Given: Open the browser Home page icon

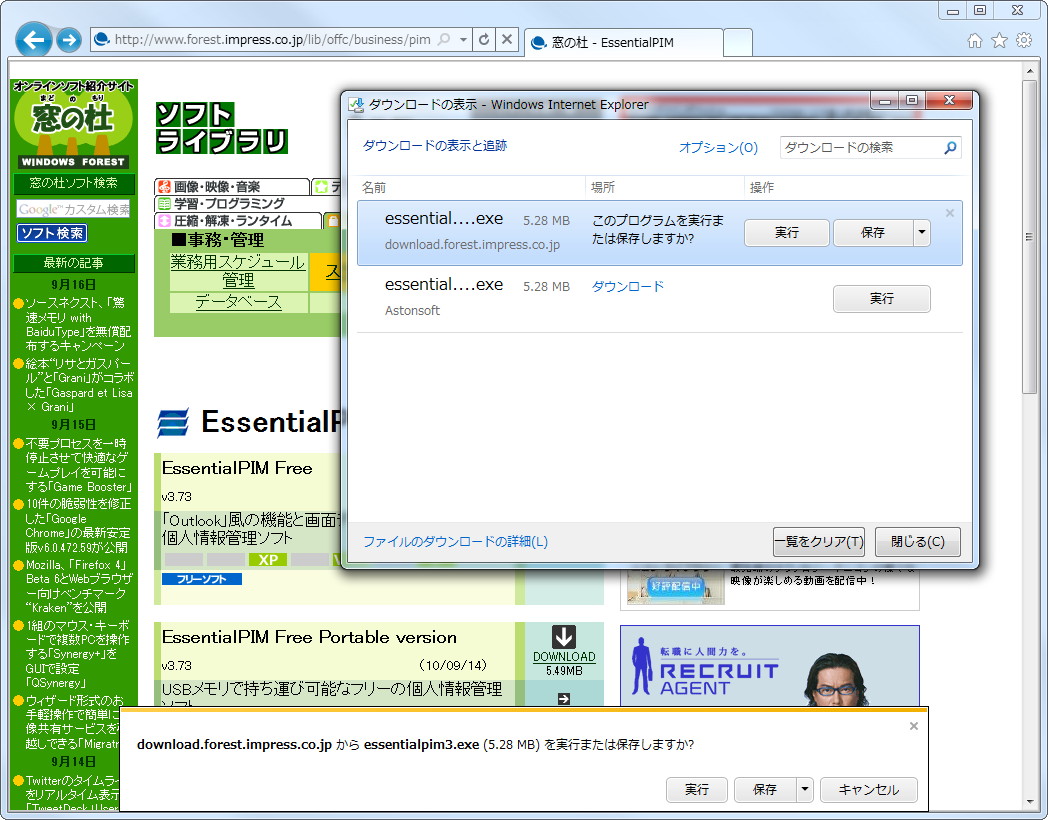Looking at the screenshot, I should pyautogui.click(x=976, y=38).
